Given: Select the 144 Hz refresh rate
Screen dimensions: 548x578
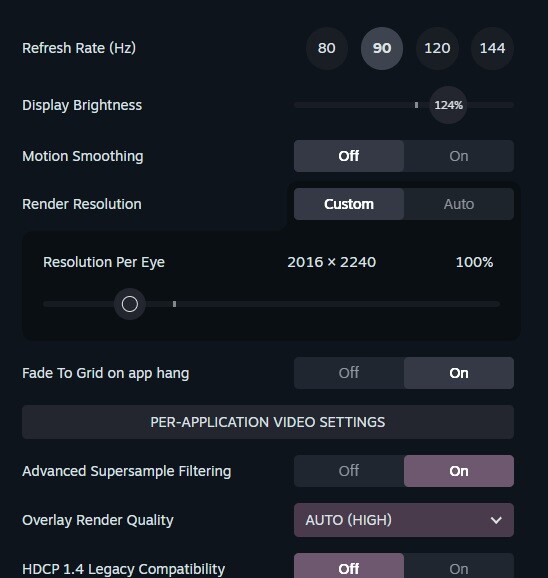Looking at the screenshot, I should click(x=492, y=48).
